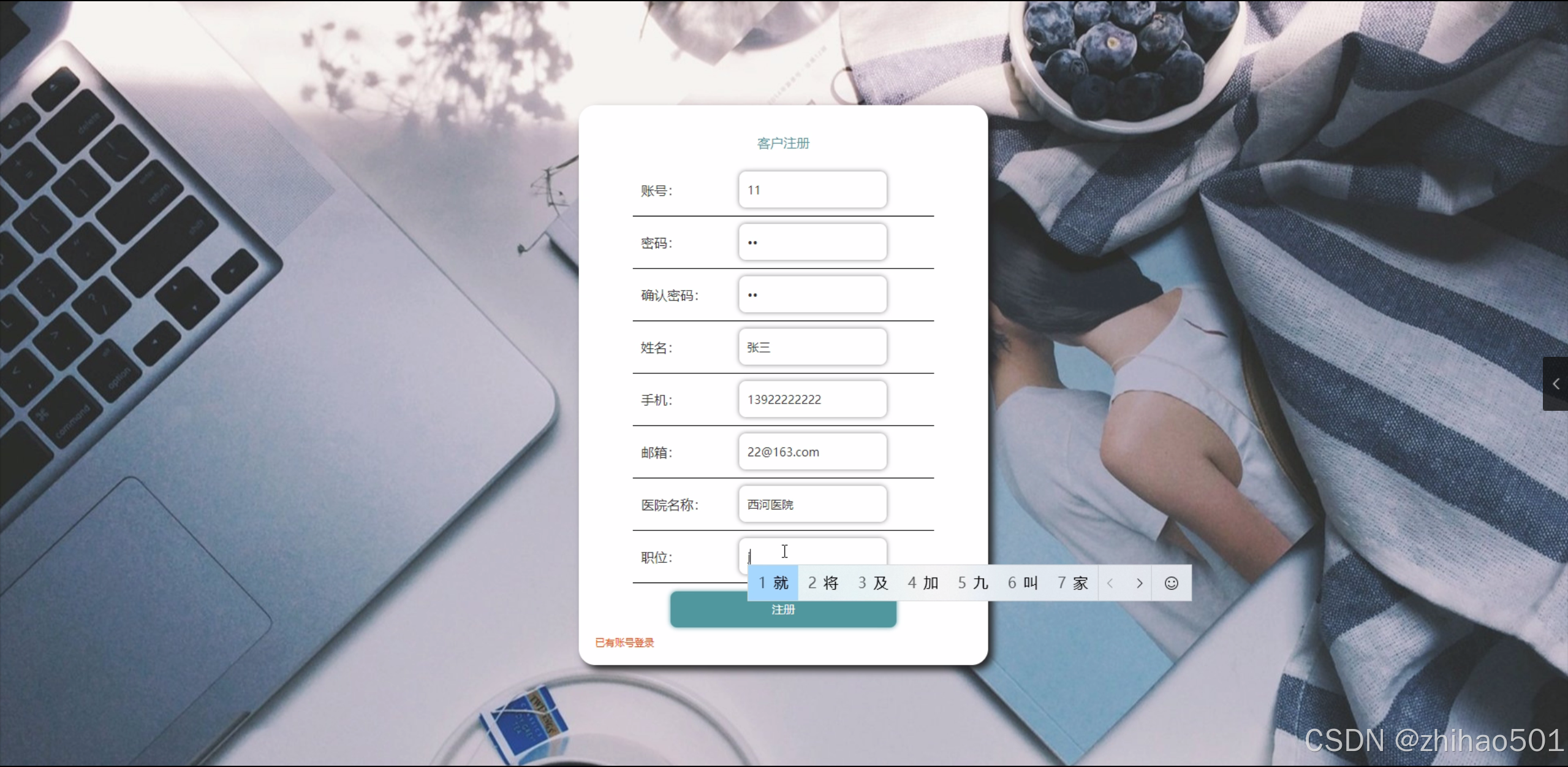Click the emoji smiley icon in IME bar
The image size is (1568, 767).
point(1171,583)
